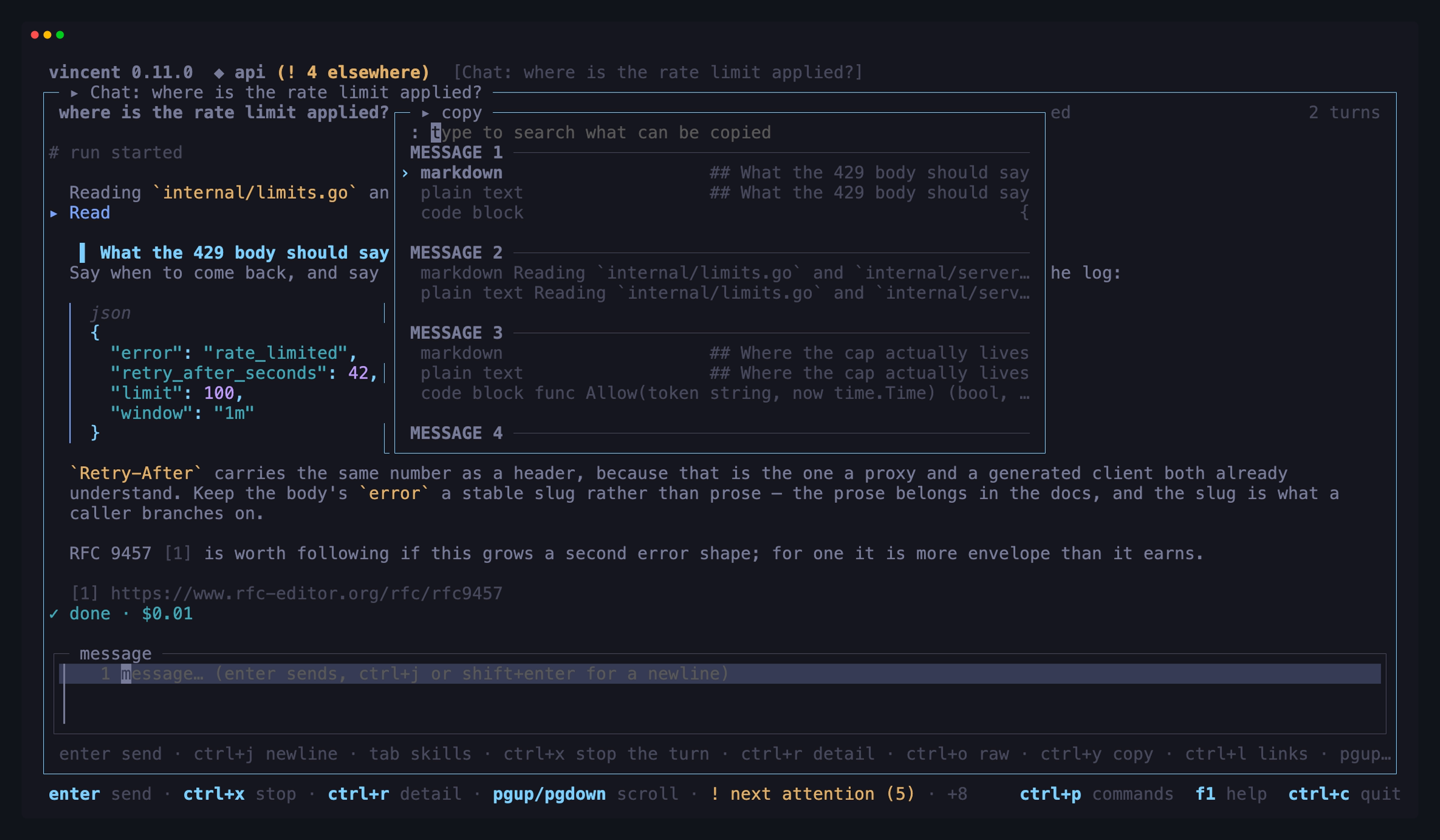The width and height of the screenshot is (1440, 840).
Task: Click the "(! 4 elsewhere)" attention indicator
Action: [x=353, y=73]
